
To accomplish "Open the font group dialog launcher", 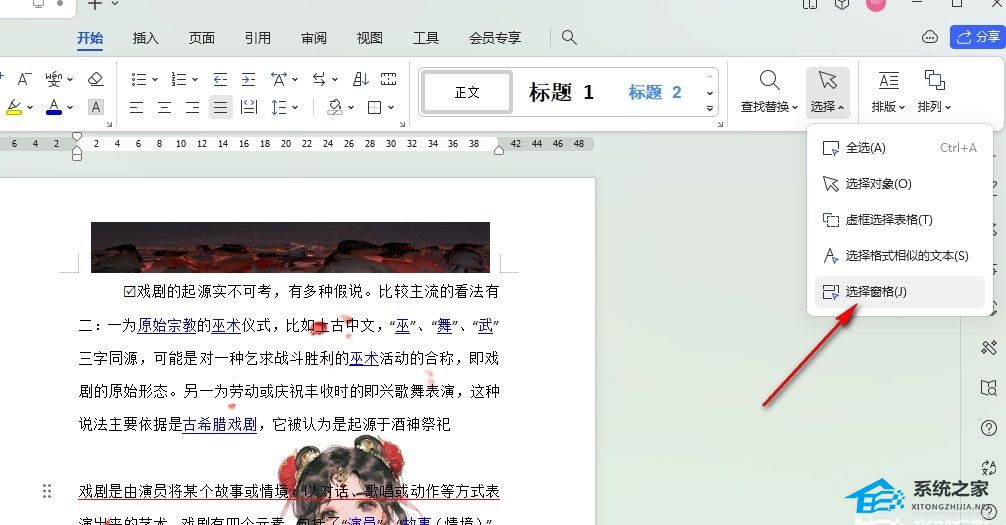I will (110, 124).
